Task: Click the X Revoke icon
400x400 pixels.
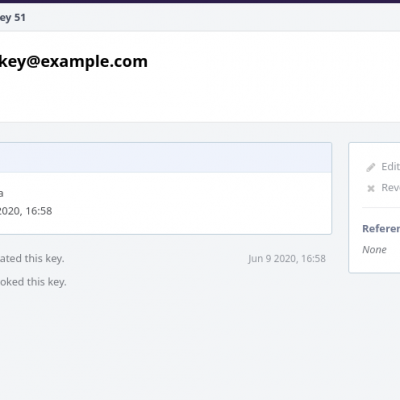Action: pyautogui.click(x=371, y=188)
